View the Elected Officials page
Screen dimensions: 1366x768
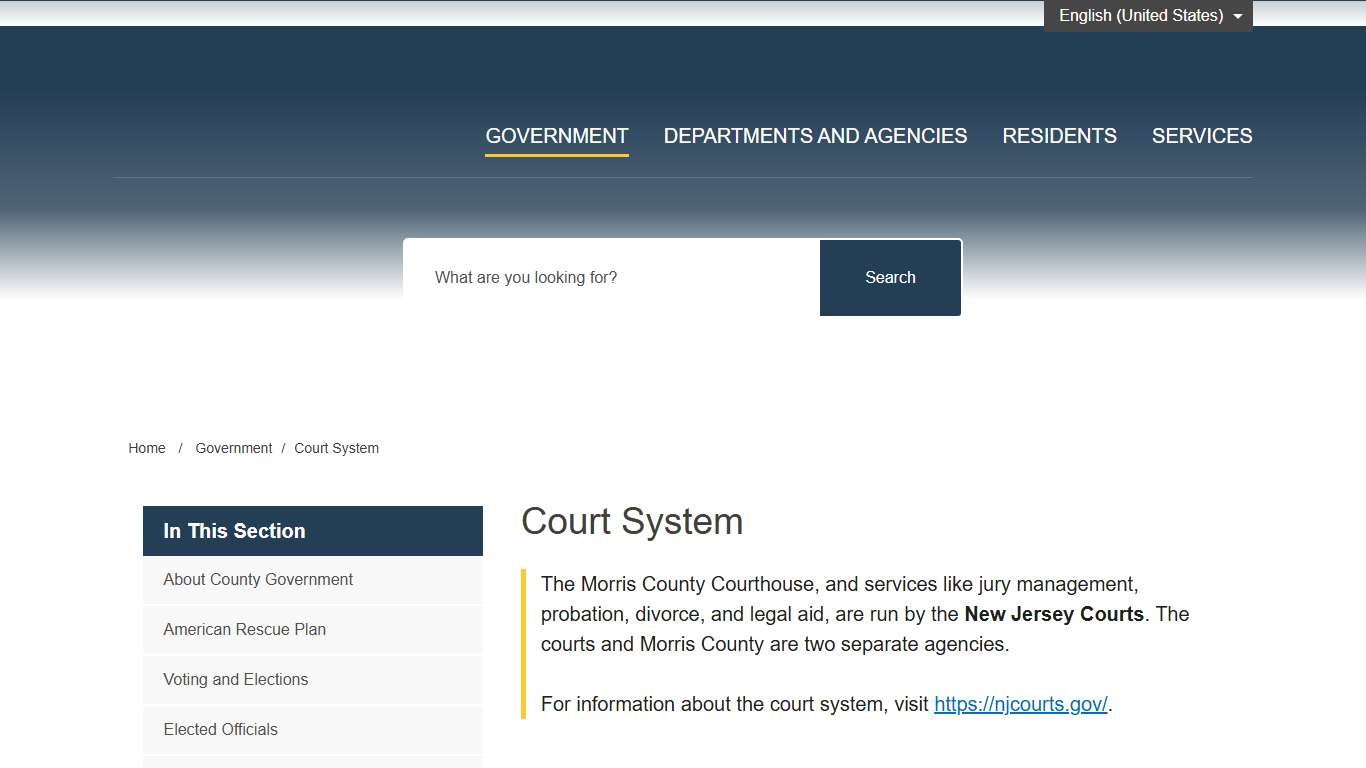(220, 730)
